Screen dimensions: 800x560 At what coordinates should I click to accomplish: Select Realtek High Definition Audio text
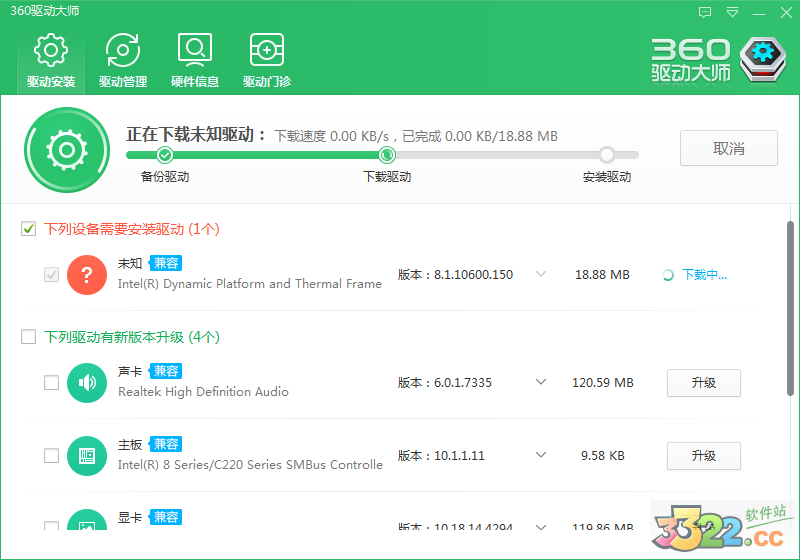click(203, 392)
